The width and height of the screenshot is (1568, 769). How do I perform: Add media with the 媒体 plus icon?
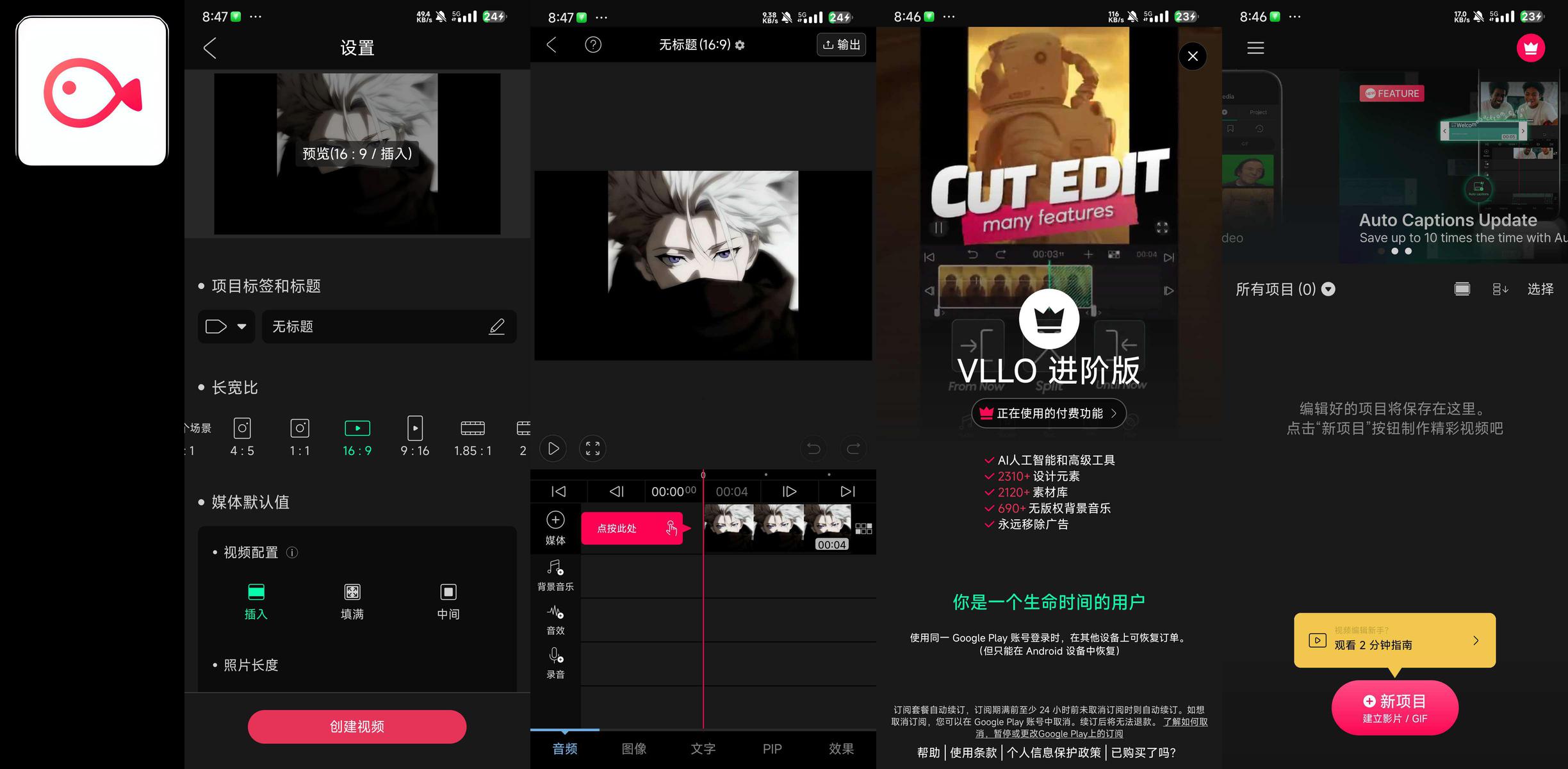[x=555, y=528]
